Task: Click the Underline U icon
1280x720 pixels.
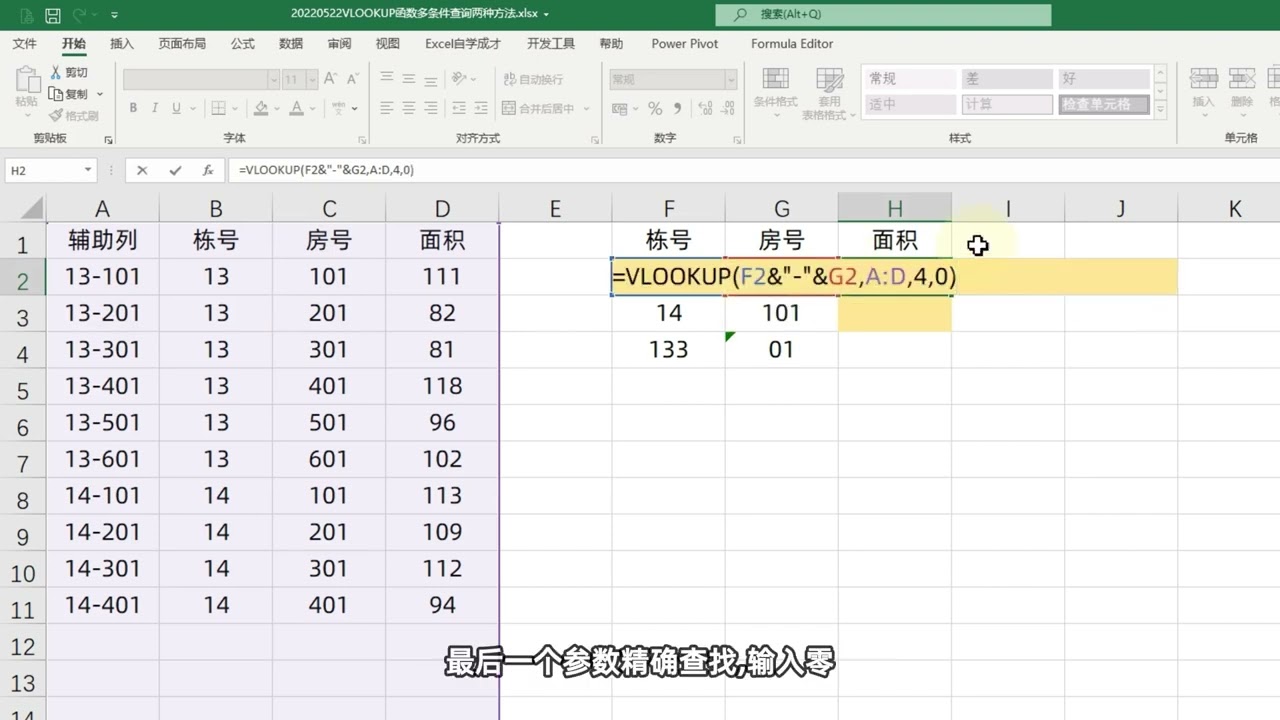Action: [177, 108]
